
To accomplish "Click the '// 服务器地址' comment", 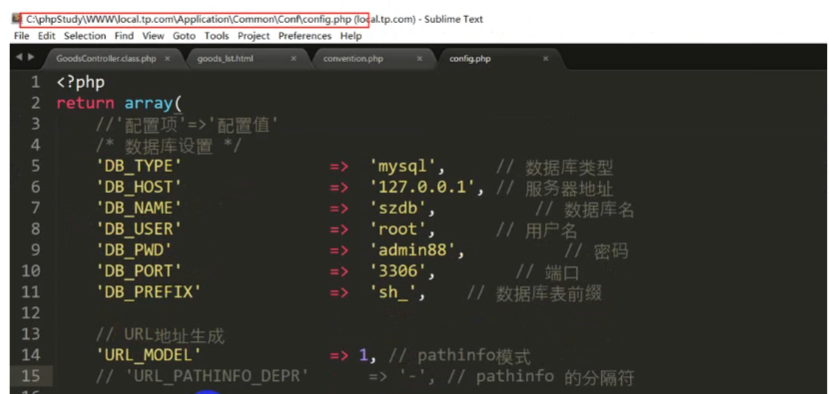I will coord(555,189).
